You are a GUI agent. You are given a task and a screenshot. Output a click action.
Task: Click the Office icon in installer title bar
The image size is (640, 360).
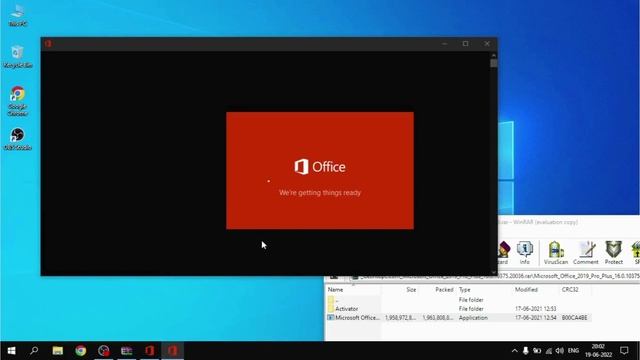click(48, 44)
